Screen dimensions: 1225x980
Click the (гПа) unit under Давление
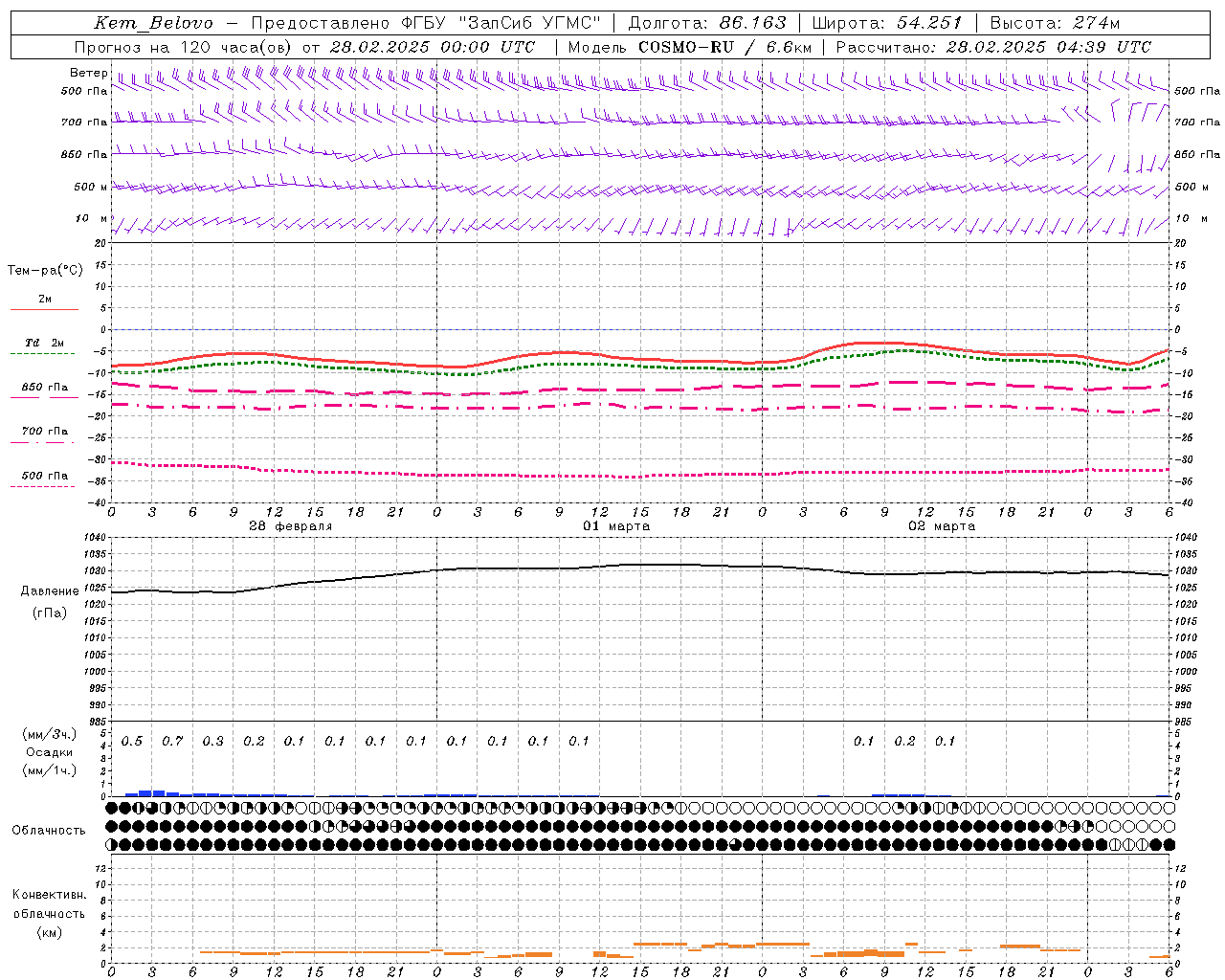50,613
